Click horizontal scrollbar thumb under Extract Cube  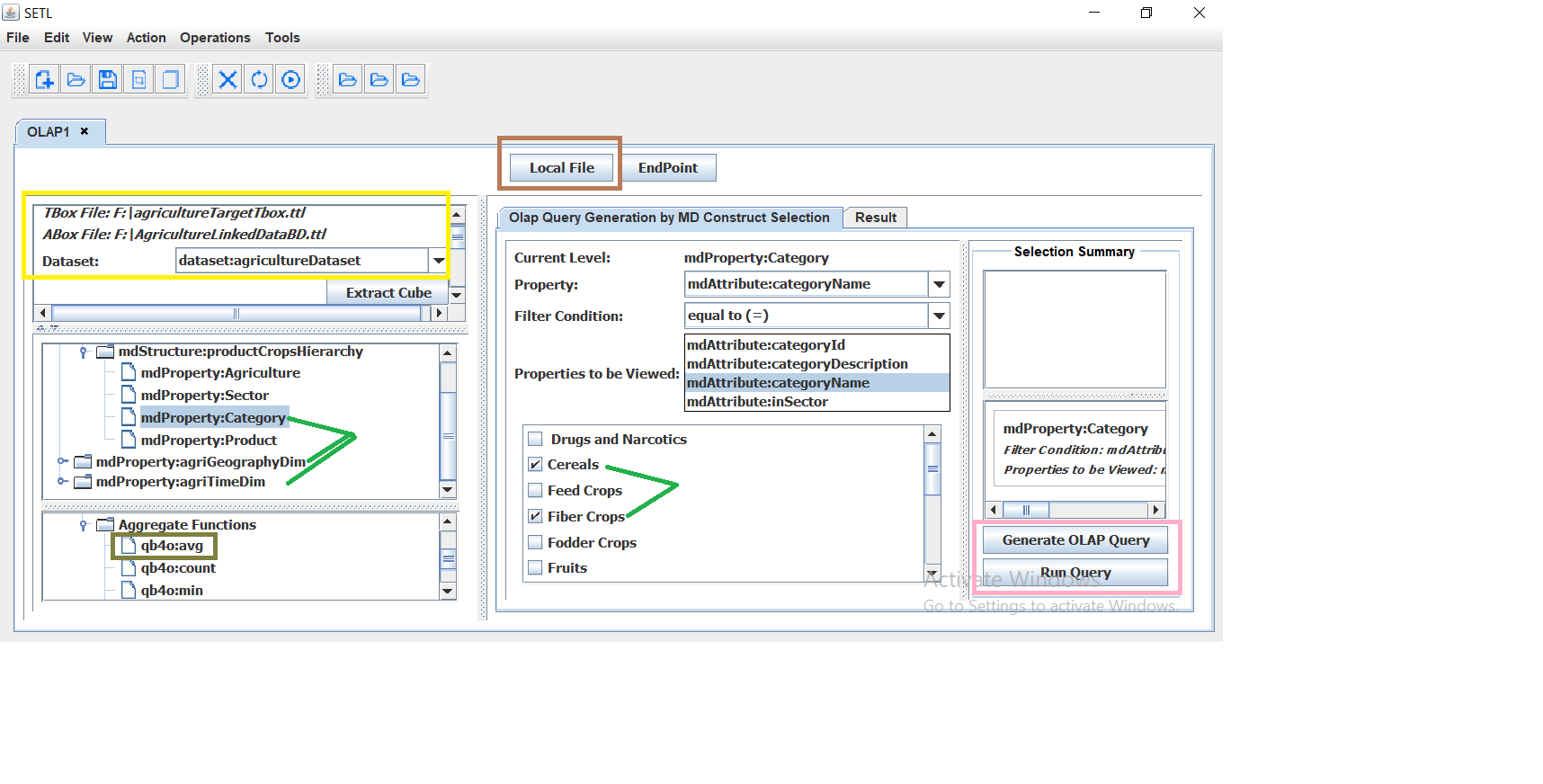point(236,314)
